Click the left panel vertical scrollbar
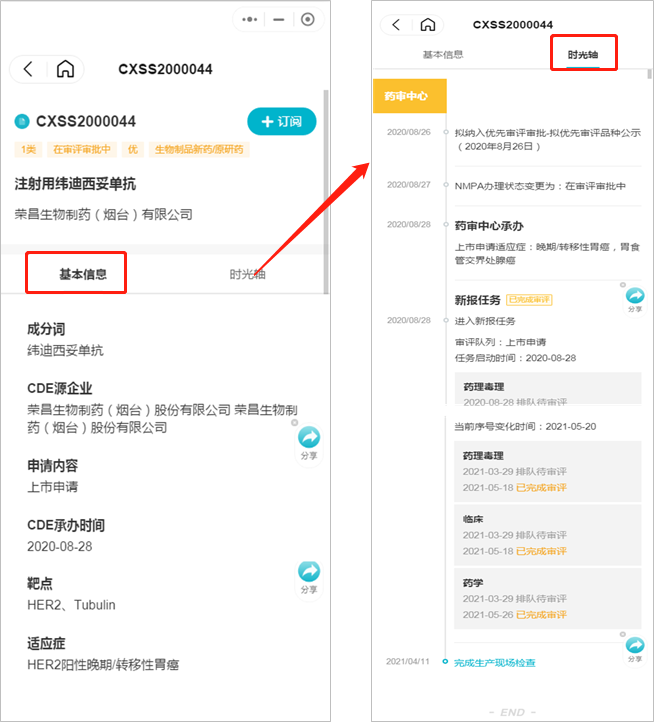This screenshot has width=654, height=722. click(x=326, y=191)
